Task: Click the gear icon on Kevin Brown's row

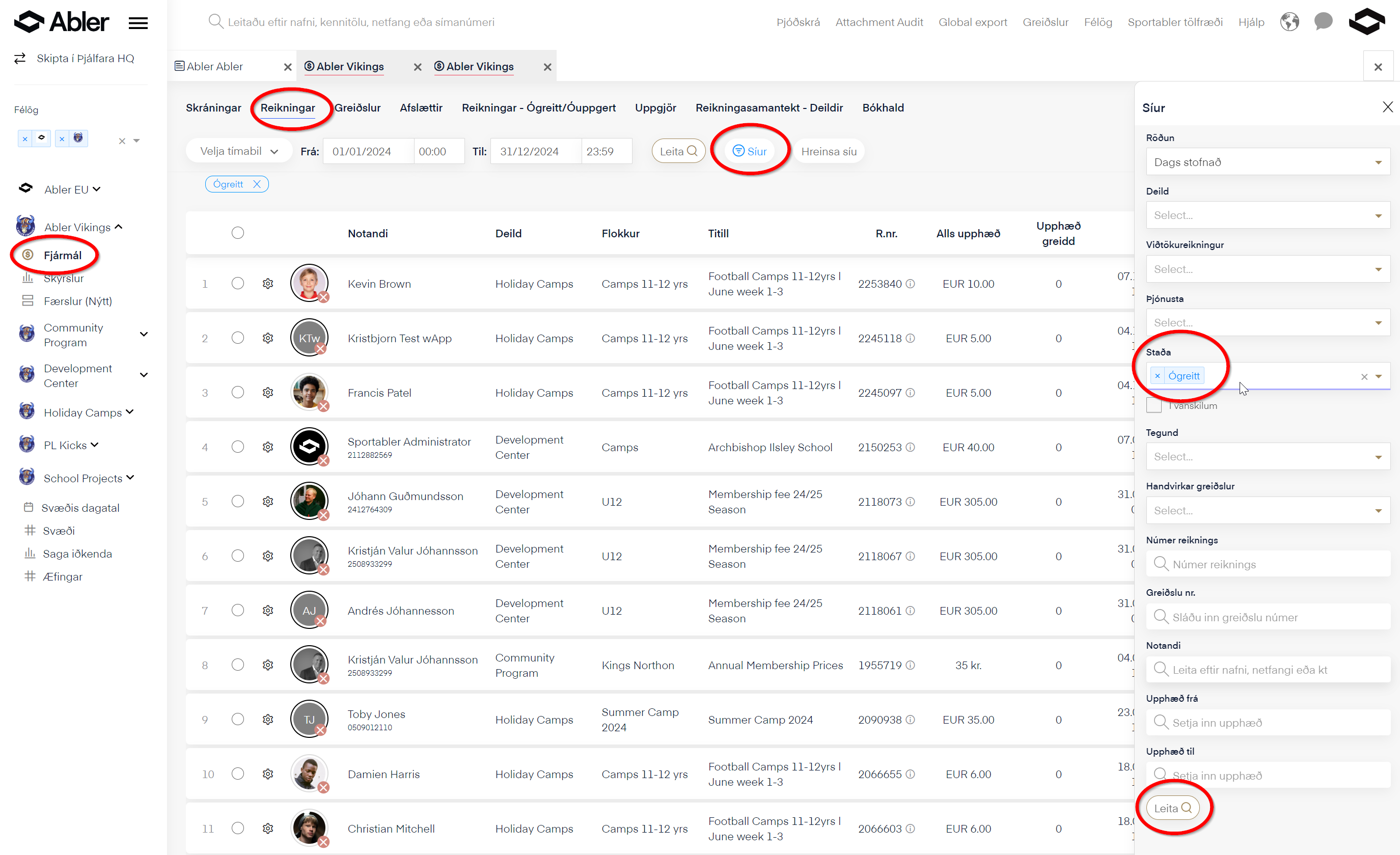Action: (268, 284)
